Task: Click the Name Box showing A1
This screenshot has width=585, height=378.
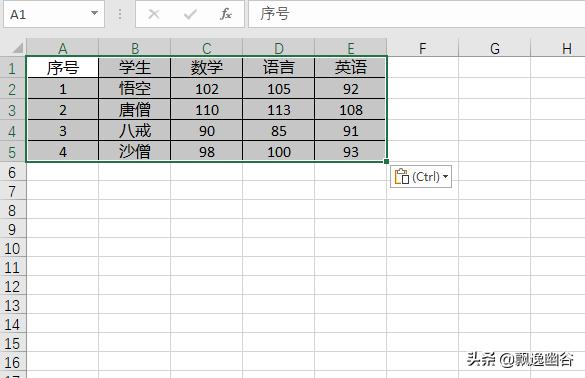Action: [x=54, y=14]
